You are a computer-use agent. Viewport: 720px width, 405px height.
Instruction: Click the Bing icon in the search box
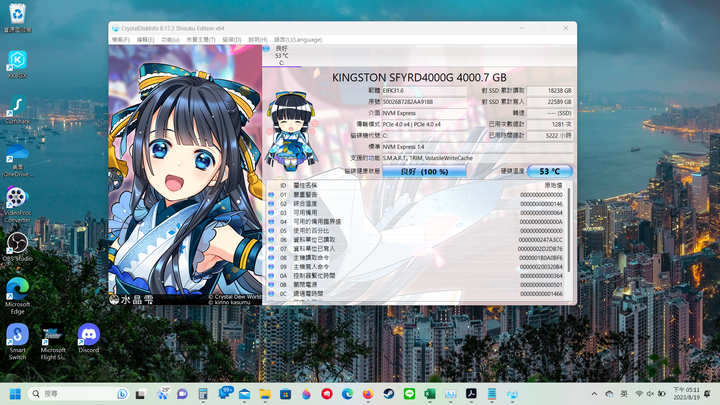[122, 394]
